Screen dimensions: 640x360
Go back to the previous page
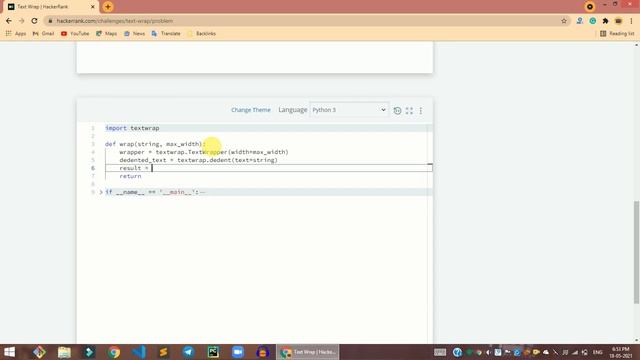[9, 21]
